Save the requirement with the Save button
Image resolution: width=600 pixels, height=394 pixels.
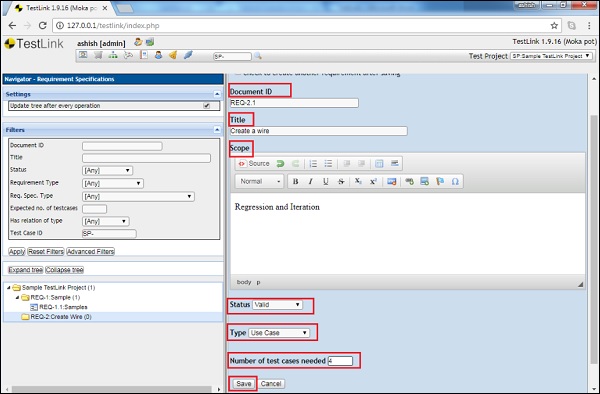coord(243,384)
